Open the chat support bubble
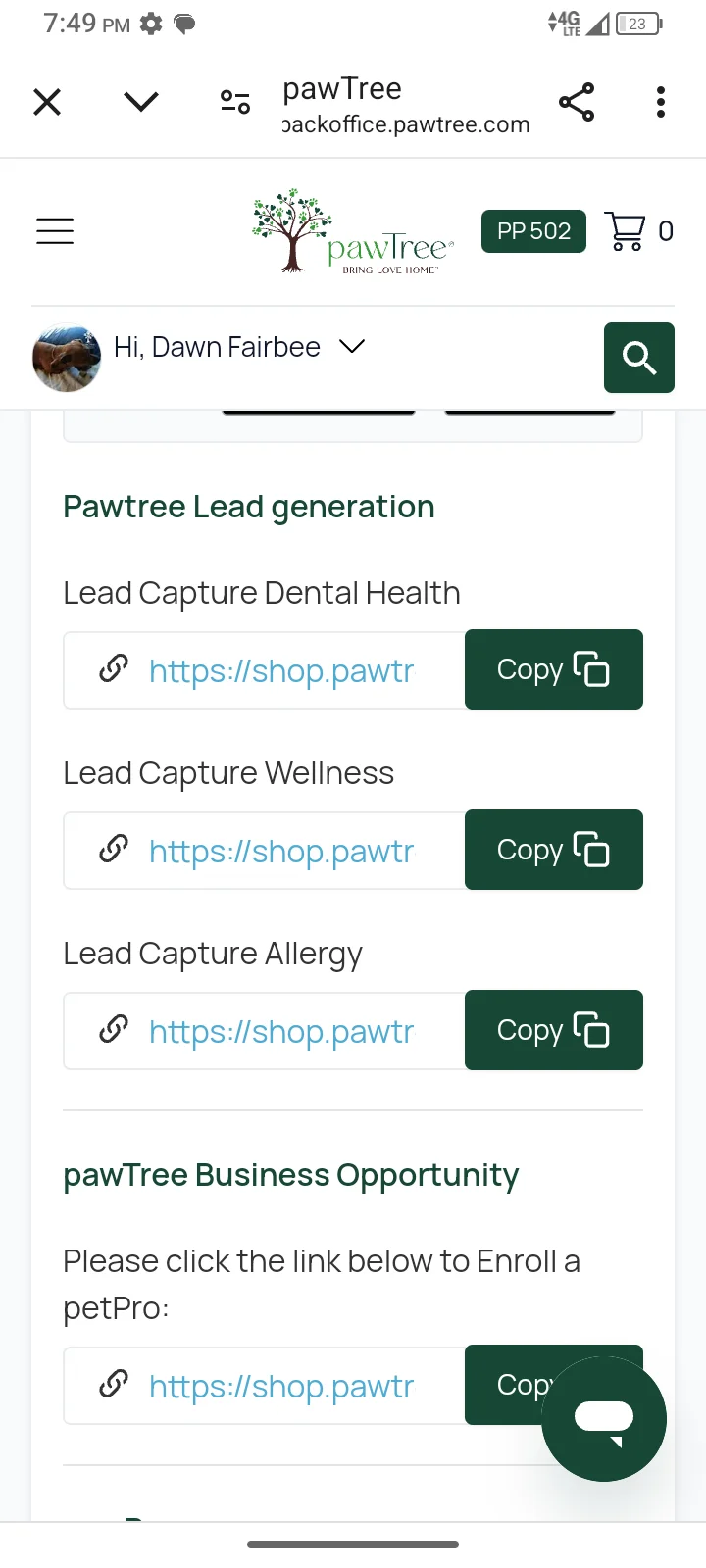Viewport: 706px width, 1568px height. (x=604, y=1418)
